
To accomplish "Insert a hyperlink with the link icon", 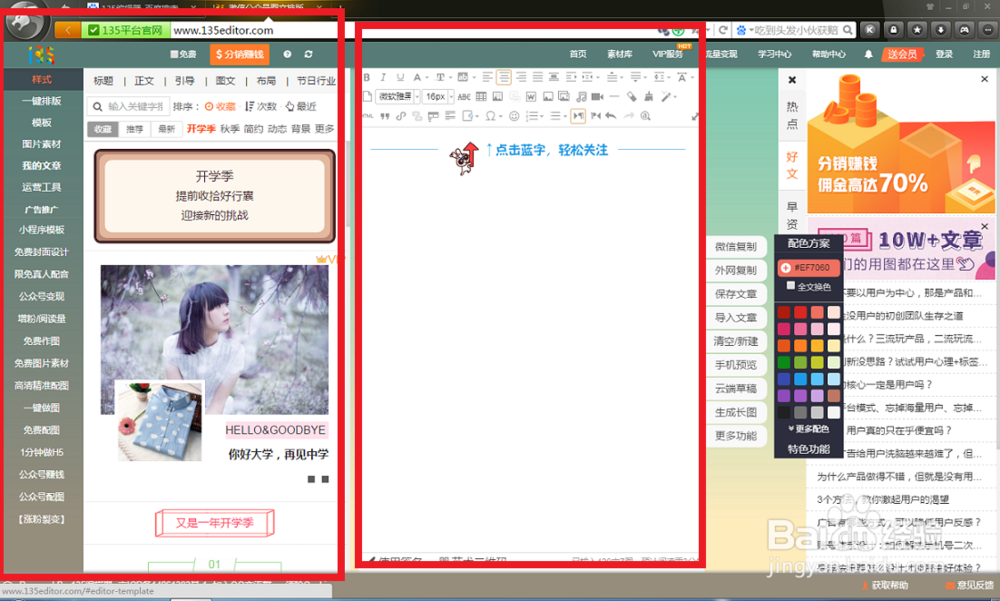I will point(401,116).
